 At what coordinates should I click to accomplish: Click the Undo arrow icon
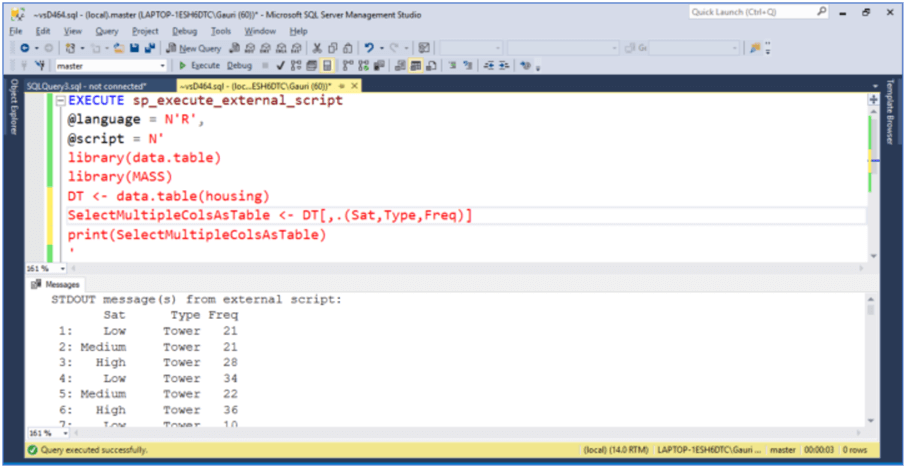point(369,48)
